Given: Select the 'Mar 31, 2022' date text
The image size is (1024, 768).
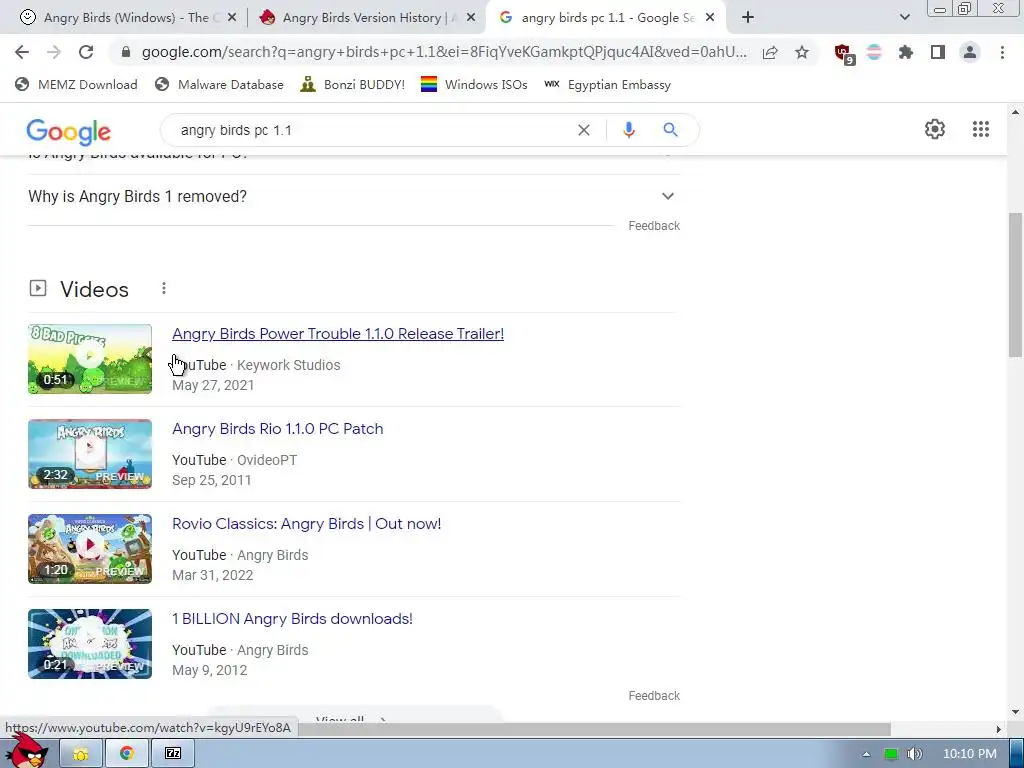Looking at the screenshot, I should (x=212, y=575).
